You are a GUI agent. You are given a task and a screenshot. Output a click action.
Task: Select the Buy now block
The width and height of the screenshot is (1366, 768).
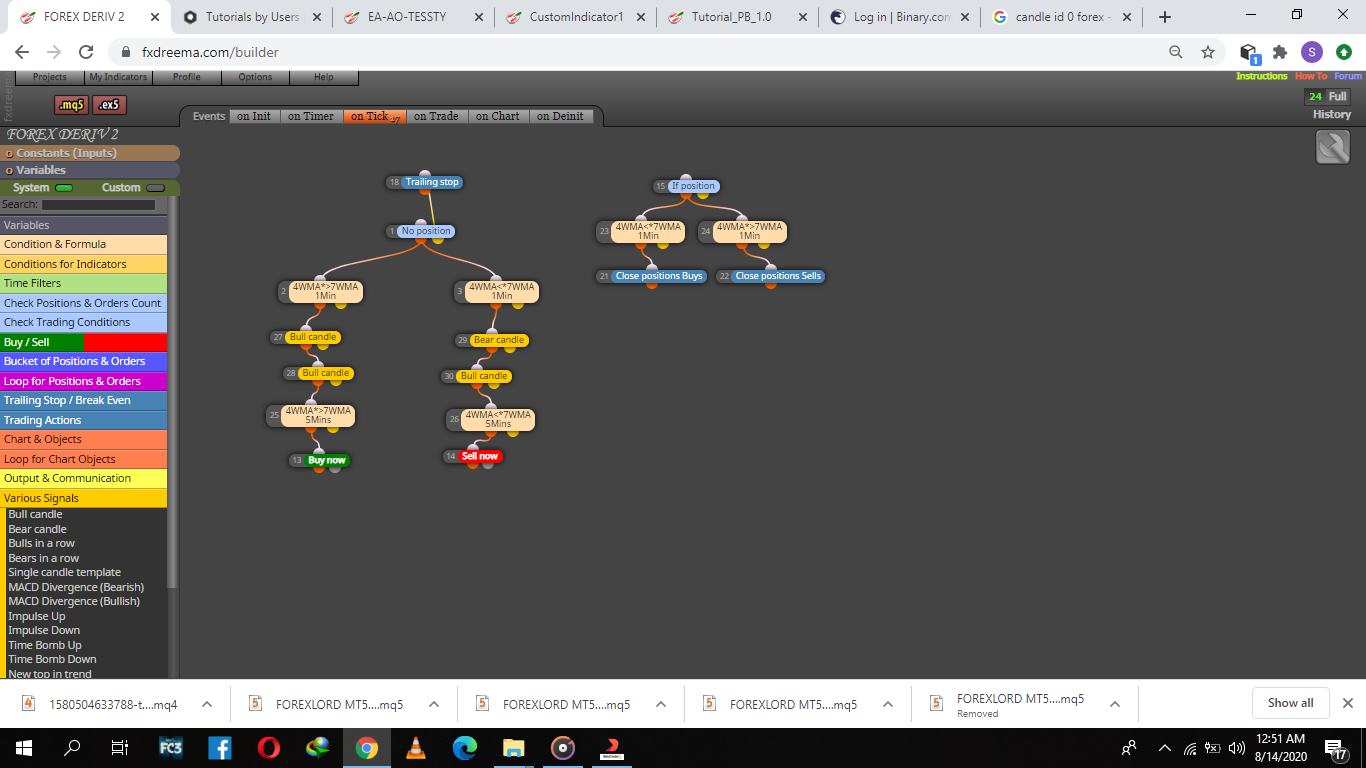click(x=326, y=460)
